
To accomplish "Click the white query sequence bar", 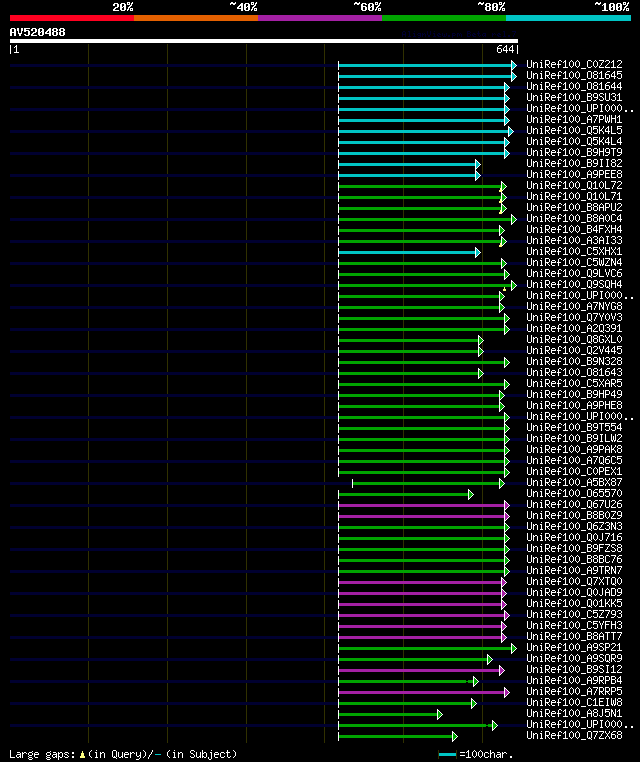I will click(264, 41).
